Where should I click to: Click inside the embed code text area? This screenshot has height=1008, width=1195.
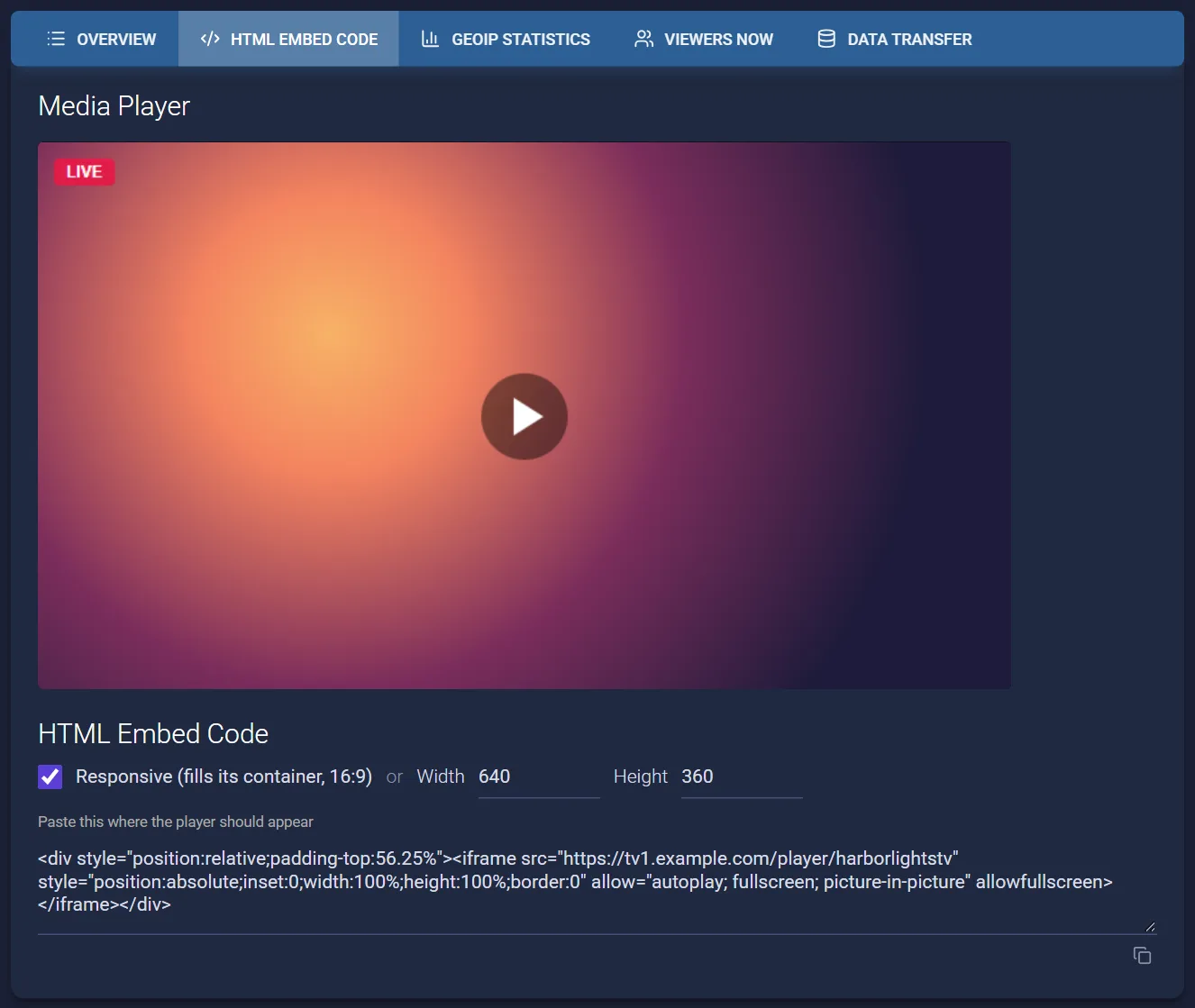coord(597,886)
